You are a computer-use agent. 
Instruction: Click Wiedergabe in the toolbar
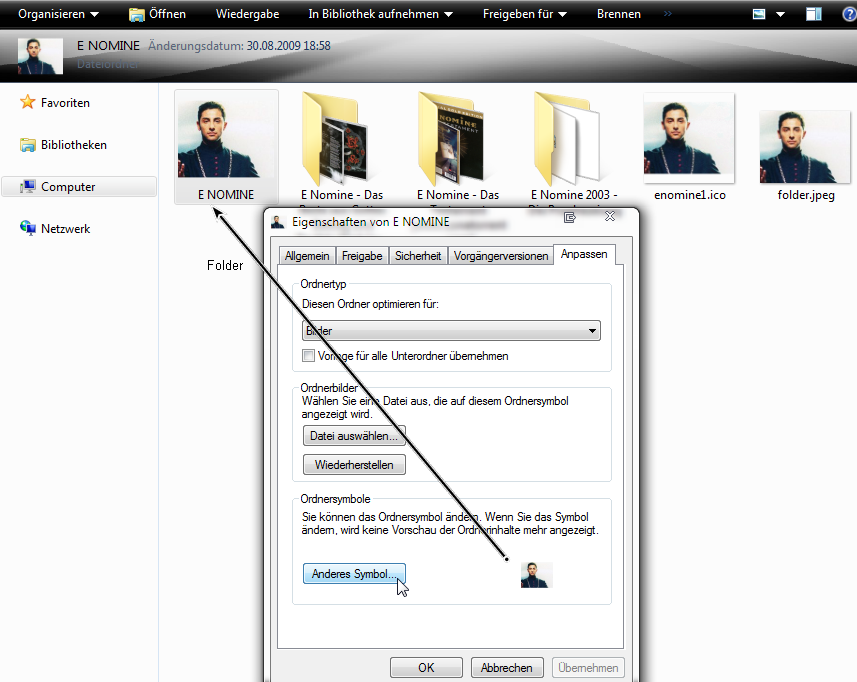(x=247, y=14)
